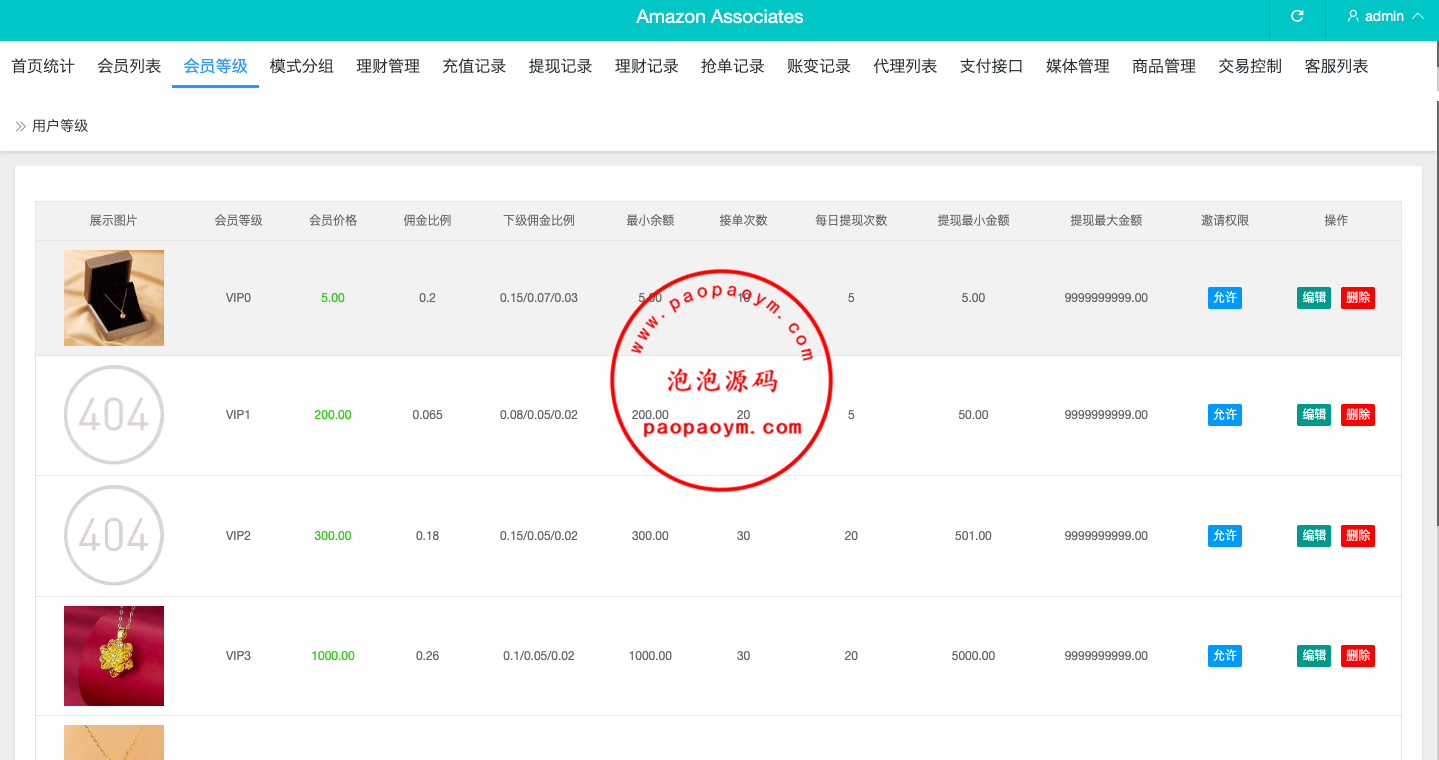1439x760 pixels.
Task: Open the 提现记录 tab
Action: click(x=560, y=66)
